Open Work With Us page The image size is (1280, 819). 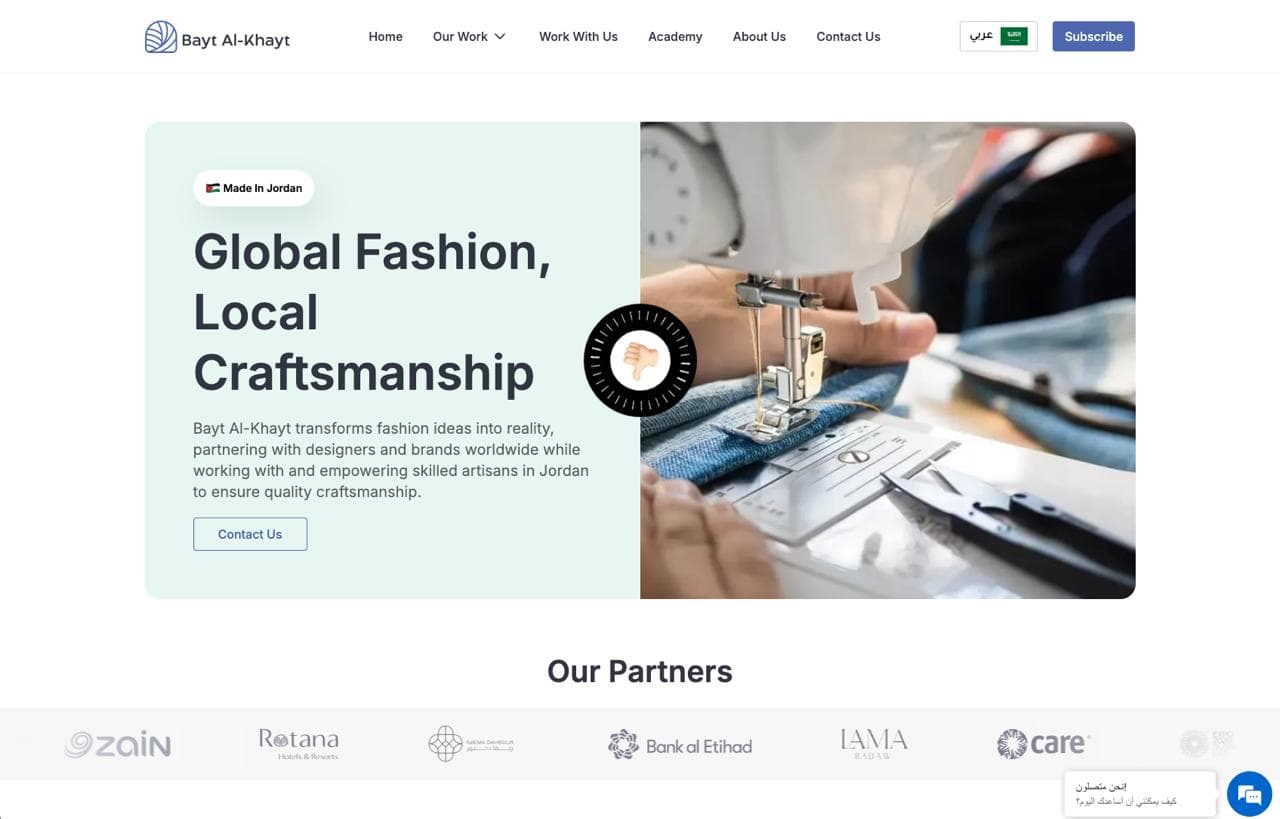578,37
